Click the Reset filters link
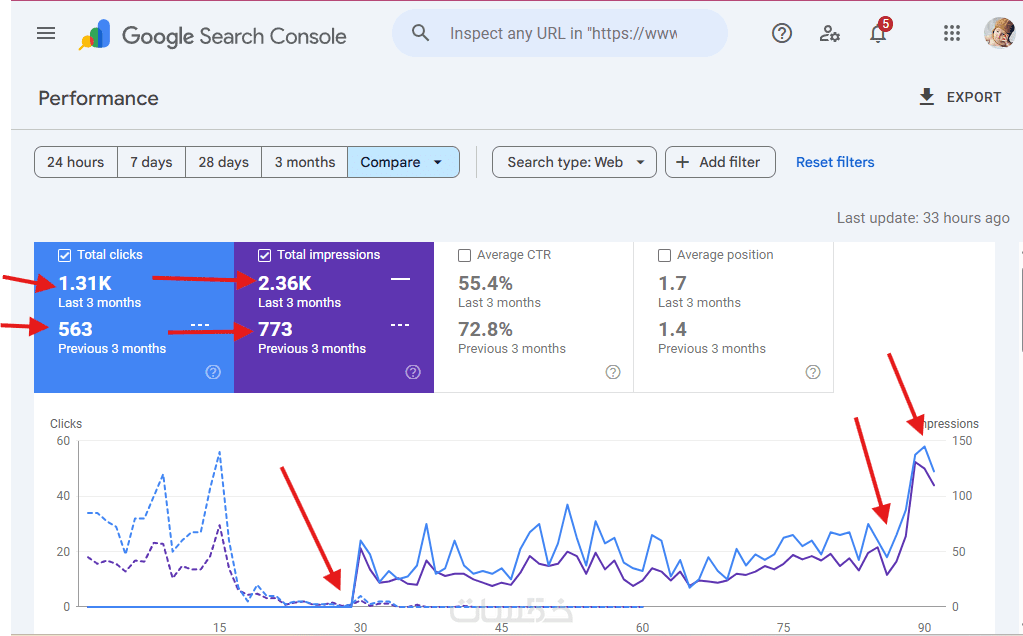Image resolution: width=1023 pixels, height=636 pixels. (835, 162)
